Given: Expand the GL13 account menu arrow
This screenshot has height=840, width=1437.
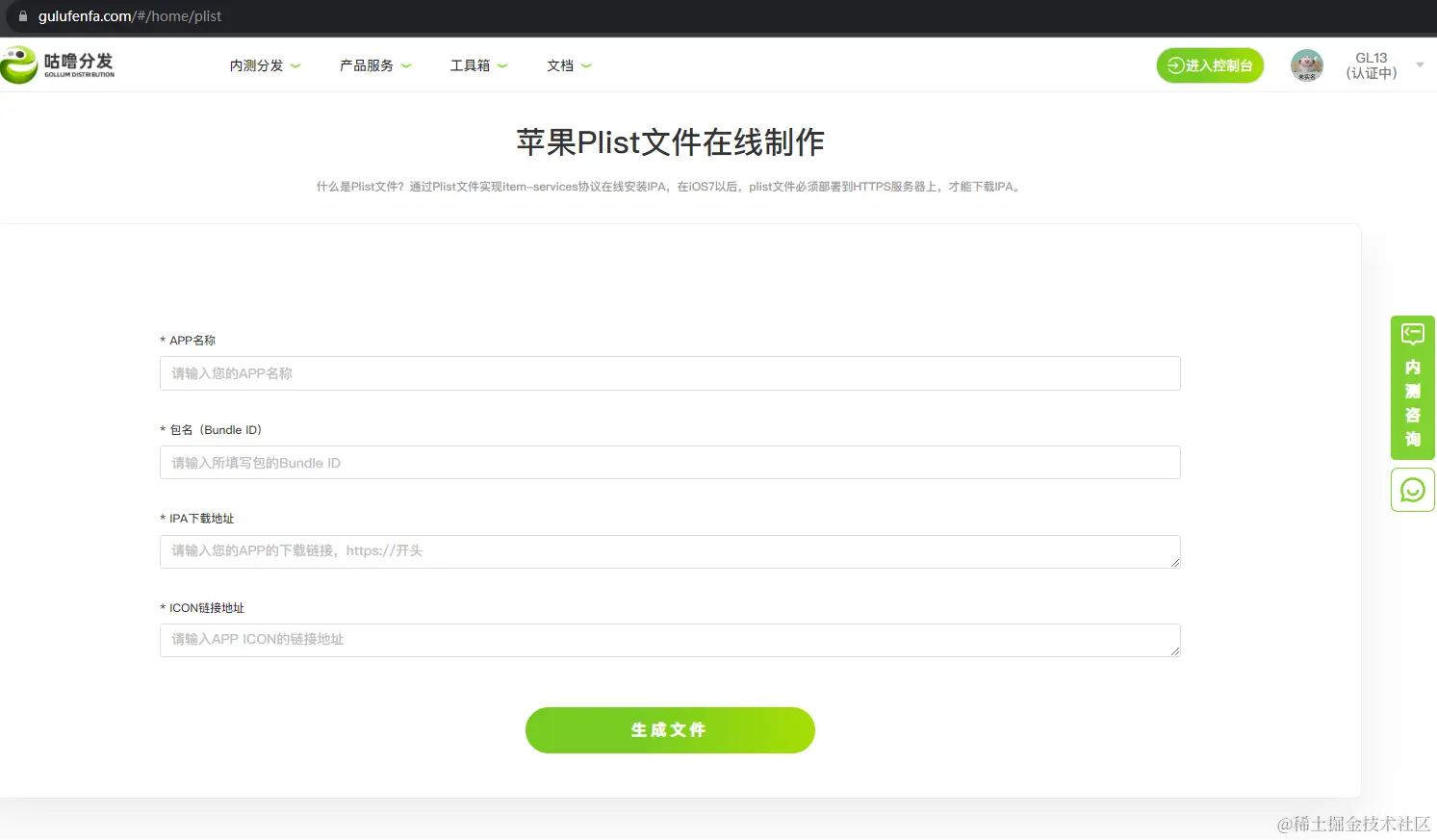Looking at the screenshot, I should 1421,65.
